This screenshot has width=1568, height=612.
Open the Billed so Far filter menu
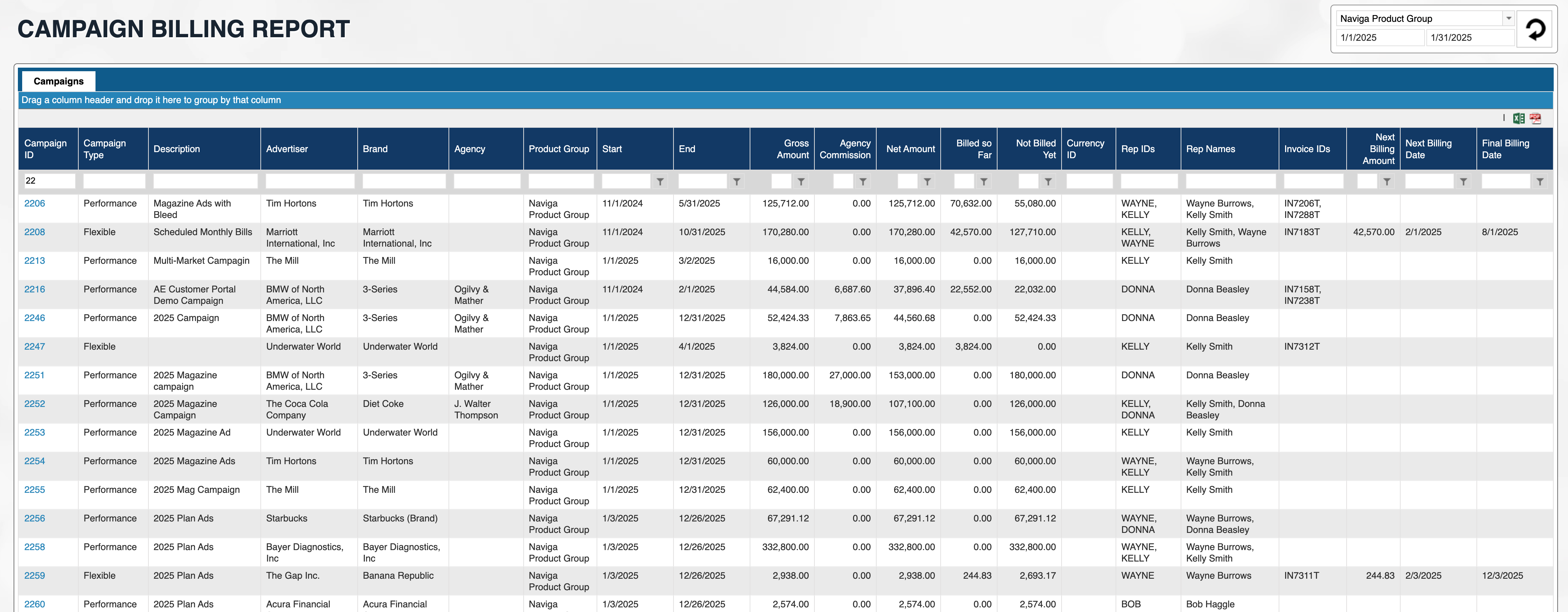(x=984, y=181)
